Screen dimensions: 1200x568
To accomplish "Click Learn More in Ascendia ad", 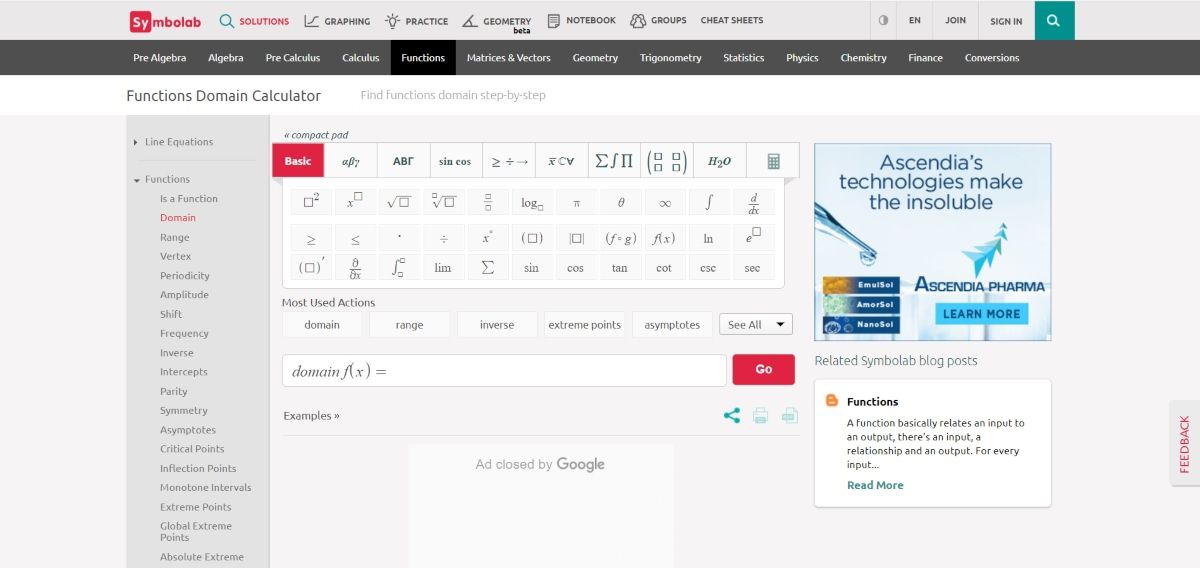I will tap(981, 313).
